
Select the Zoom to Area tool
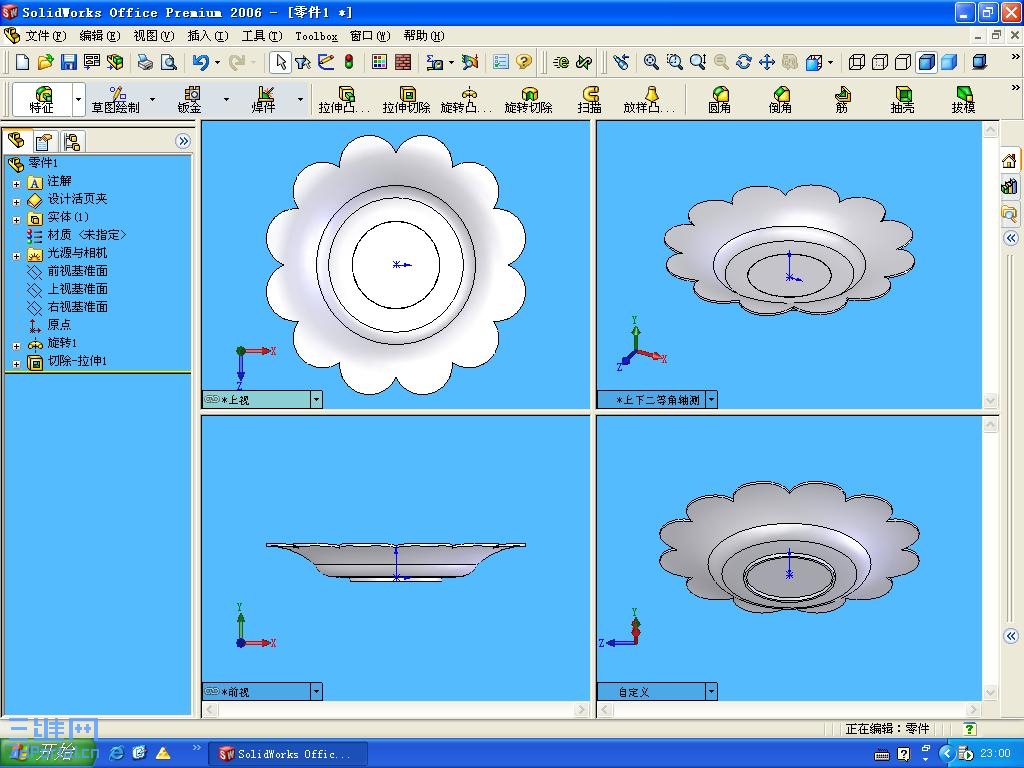(x=674, y=62)
